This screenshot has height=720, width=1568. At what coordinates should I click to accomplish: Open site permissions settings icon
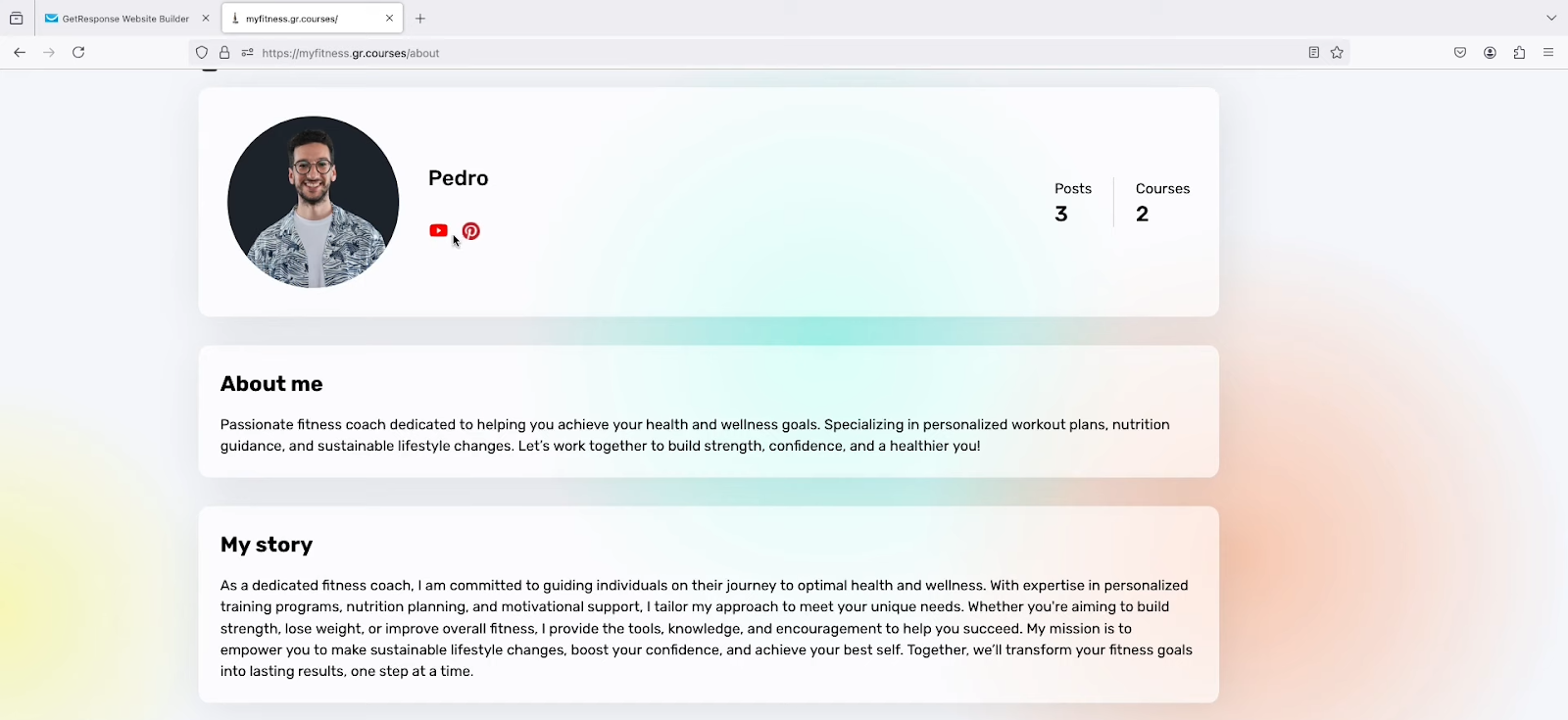point(247,53)
